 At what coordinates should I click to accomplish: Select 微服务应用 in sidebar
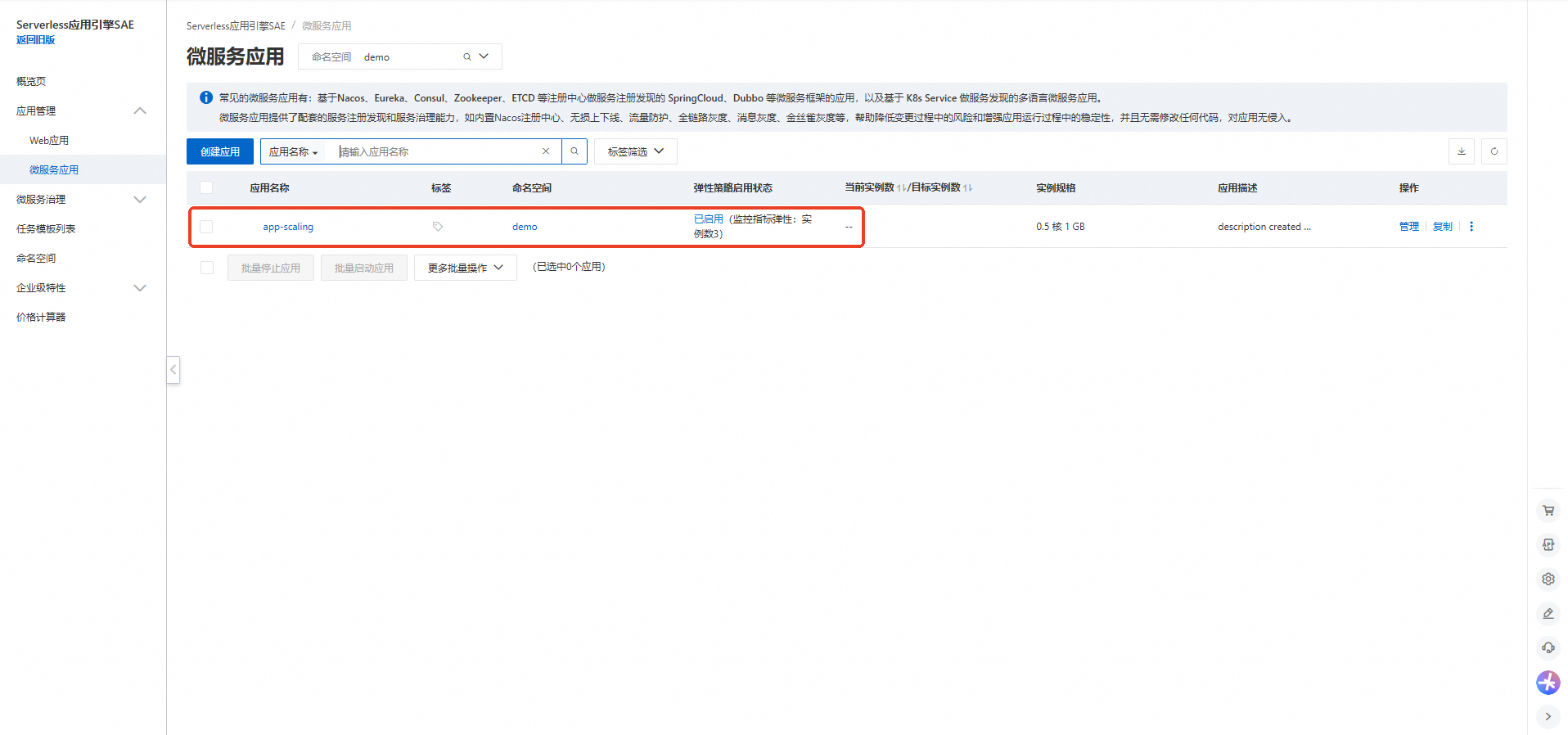[54, 169]
